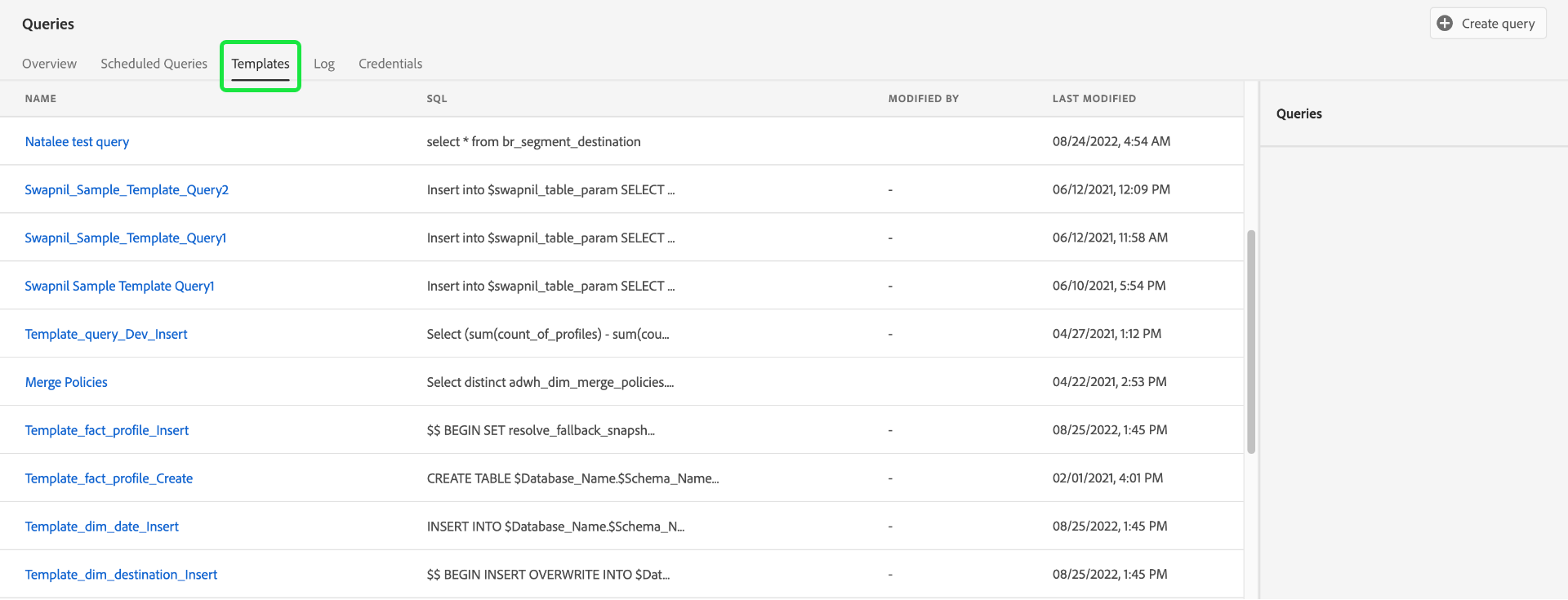This screenshot has width=1568, height=600.
Task: Open Swapnil Sample Template Query1 with spaces
Action: point(119,287)
